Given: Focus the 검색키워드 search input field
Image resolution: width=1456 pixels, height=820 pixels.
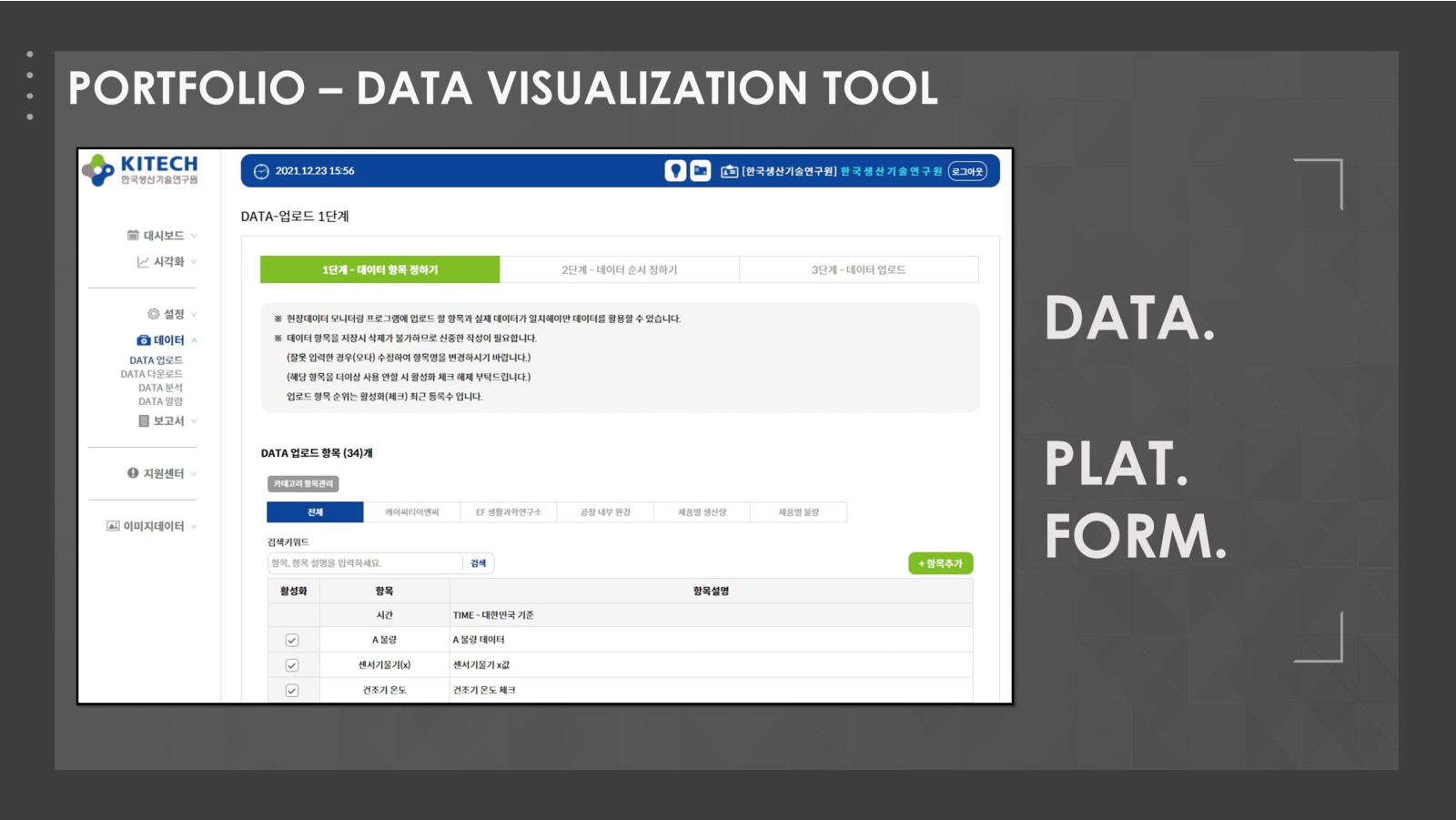Looking at the screenshot, I should coord(364,563).
